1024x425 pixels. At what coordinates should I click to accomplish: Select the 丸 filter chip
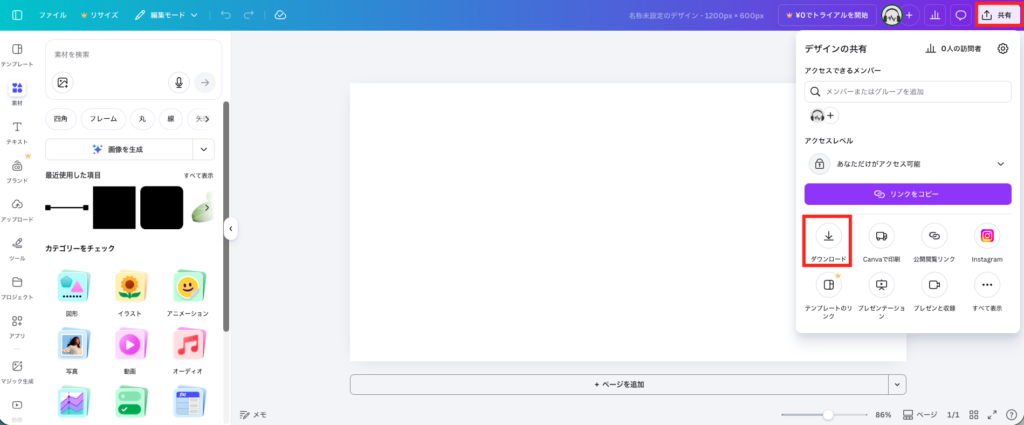coord(142,119)
